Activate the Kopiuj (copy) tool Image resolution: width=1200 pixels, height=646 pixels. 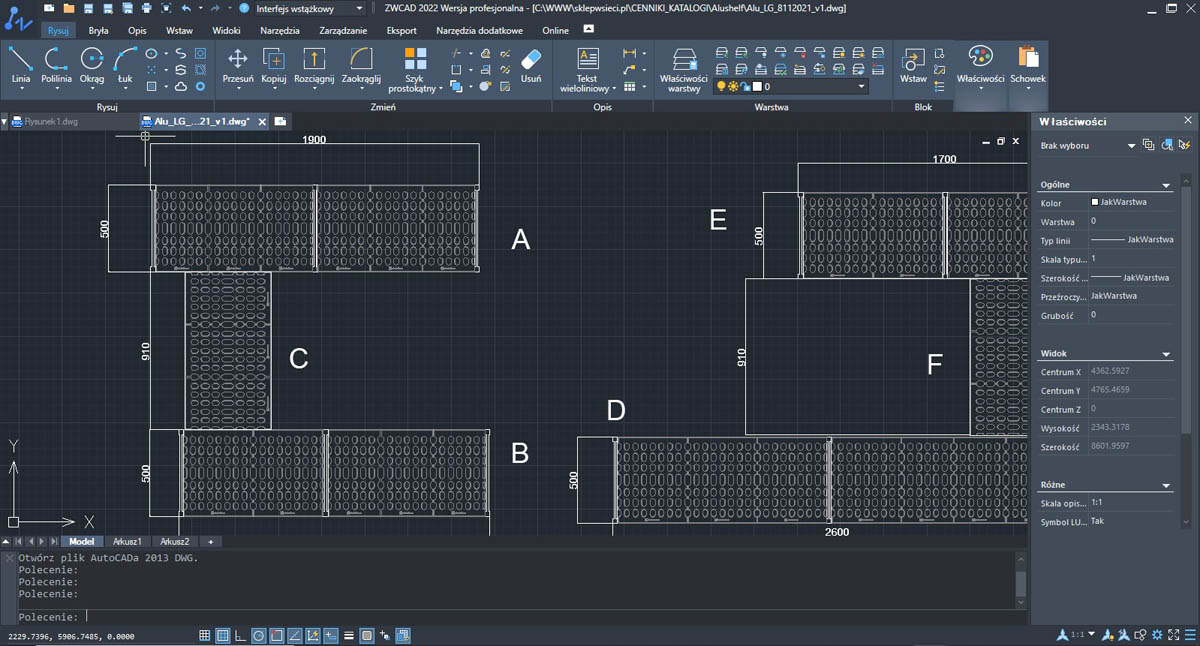click(x=274, y=65)
